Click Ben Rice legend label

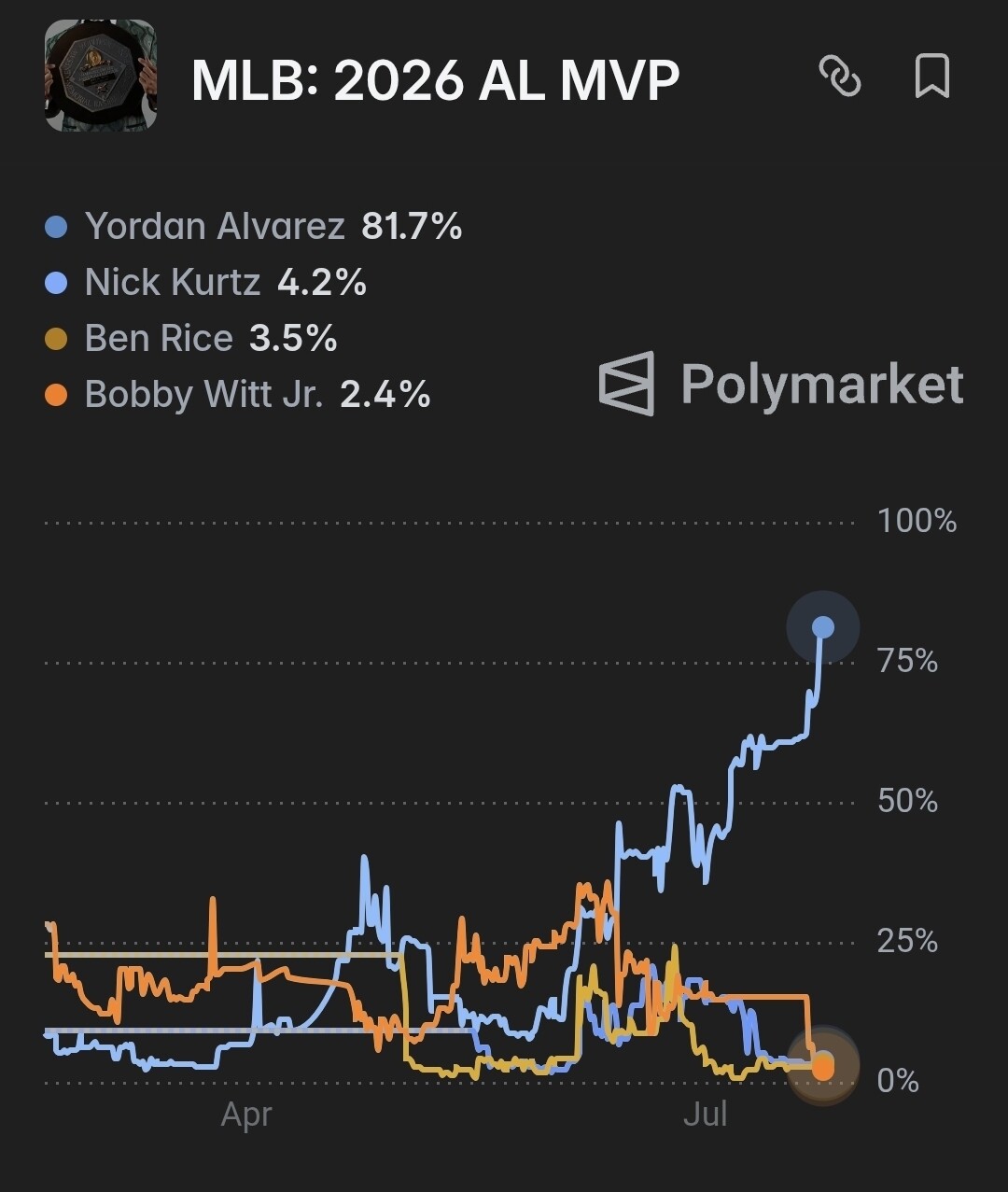click(x=159, y=338)
